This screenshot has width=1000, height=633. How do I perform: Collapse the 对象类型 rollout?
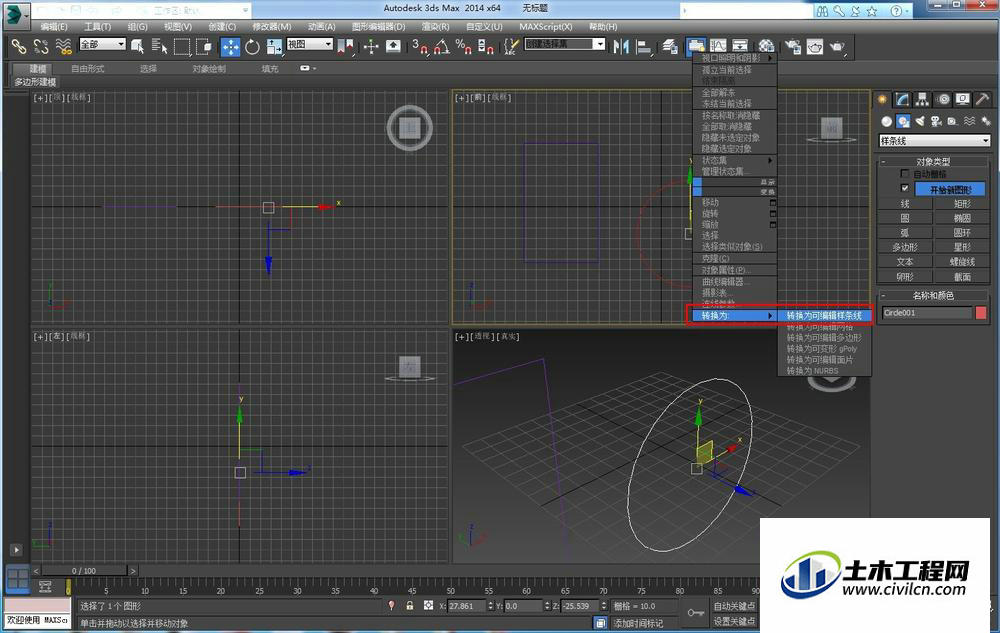[934, 161]
